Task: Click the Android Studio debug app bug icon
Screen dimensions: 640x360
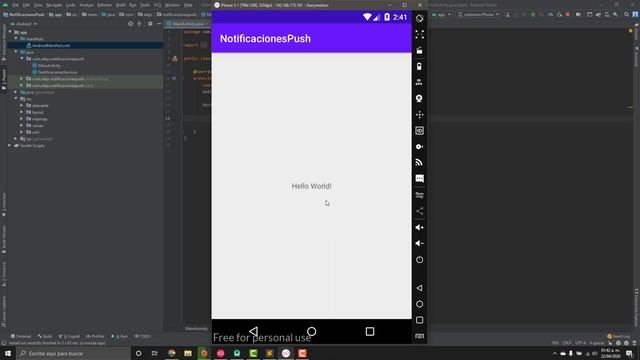Action: [533, 14]
